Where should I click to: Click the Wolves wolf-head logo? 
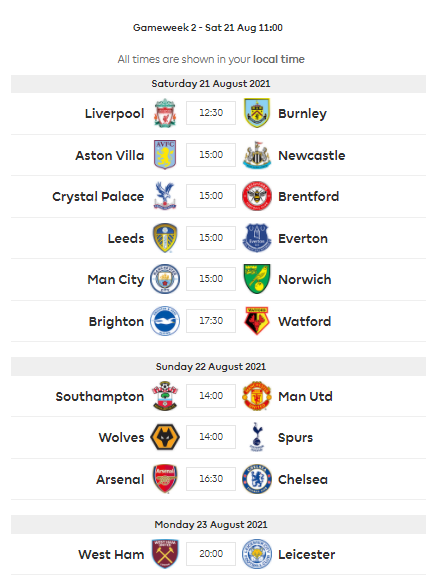[165, 437]
